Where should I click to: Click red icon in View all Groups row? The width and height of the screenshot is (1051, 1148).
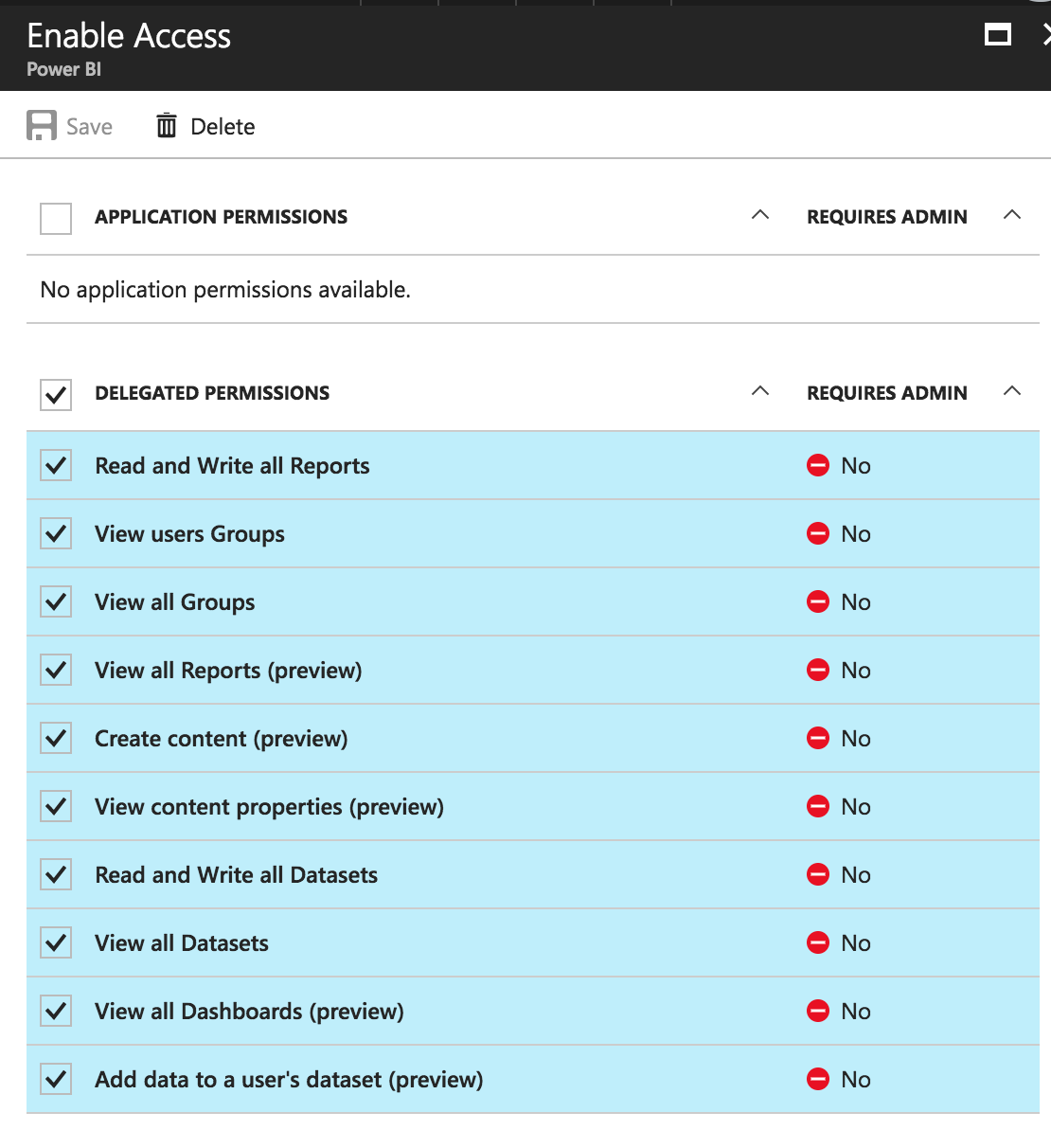tap(818, 601)
